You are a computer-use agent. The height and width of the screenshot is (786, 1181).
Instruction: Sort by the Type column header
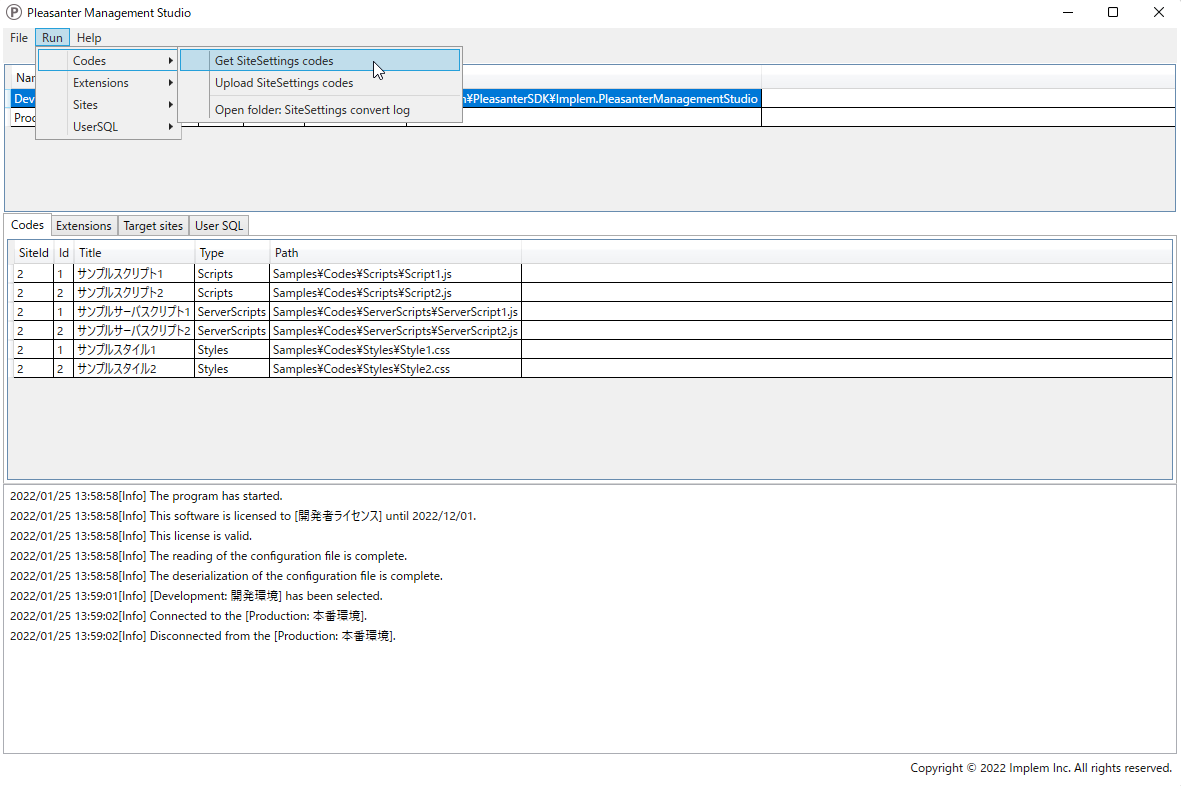click(232, 253)
